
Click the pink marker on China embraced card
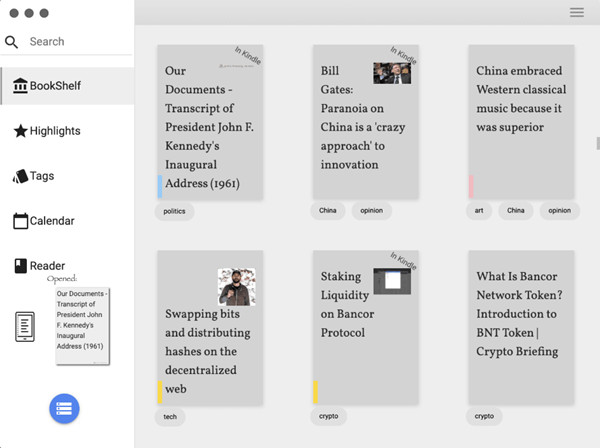(x=471, y=187)
